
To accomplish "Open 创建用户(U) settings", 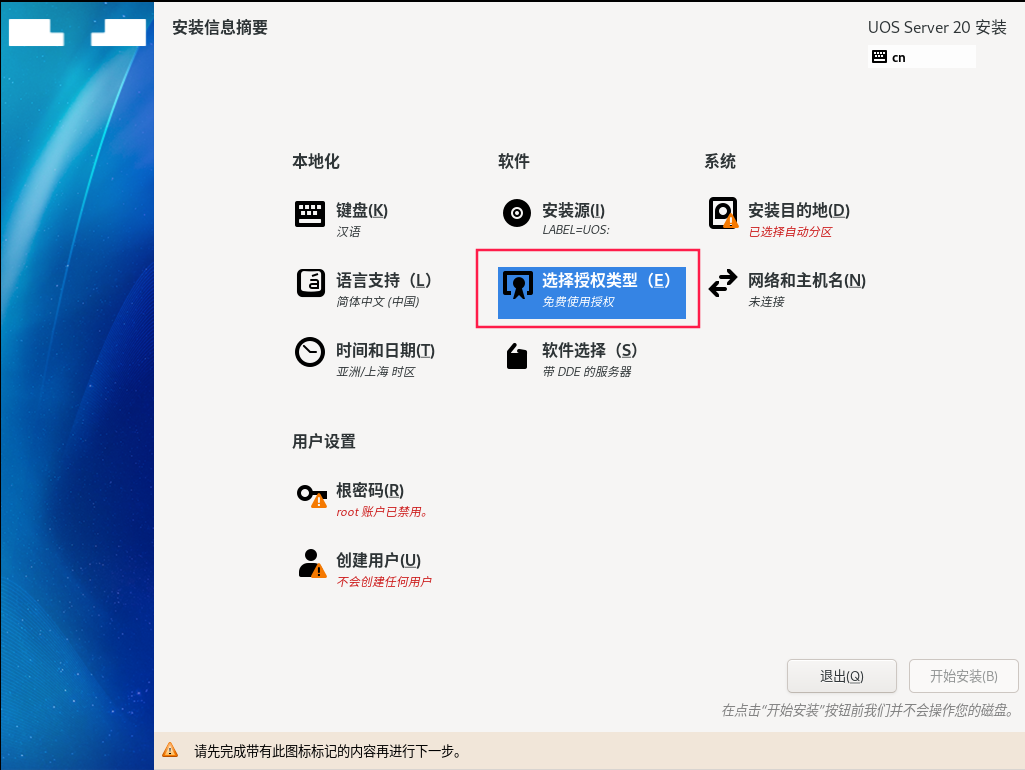I will [364, 568].
